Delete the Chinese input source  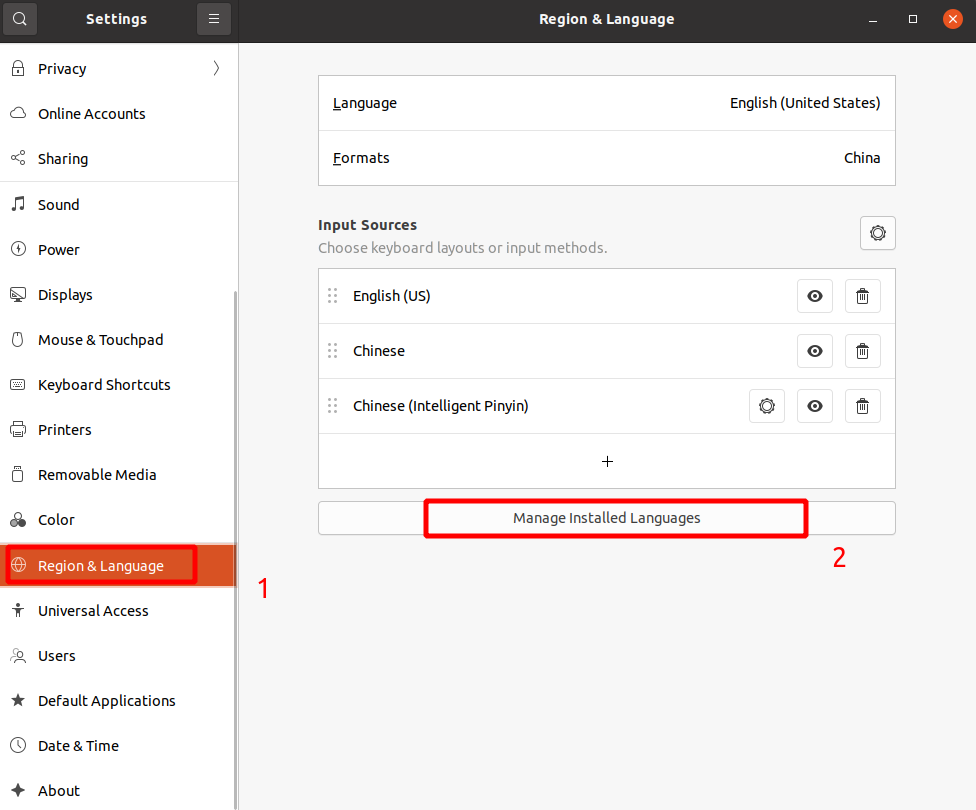[x=862, y=351]
